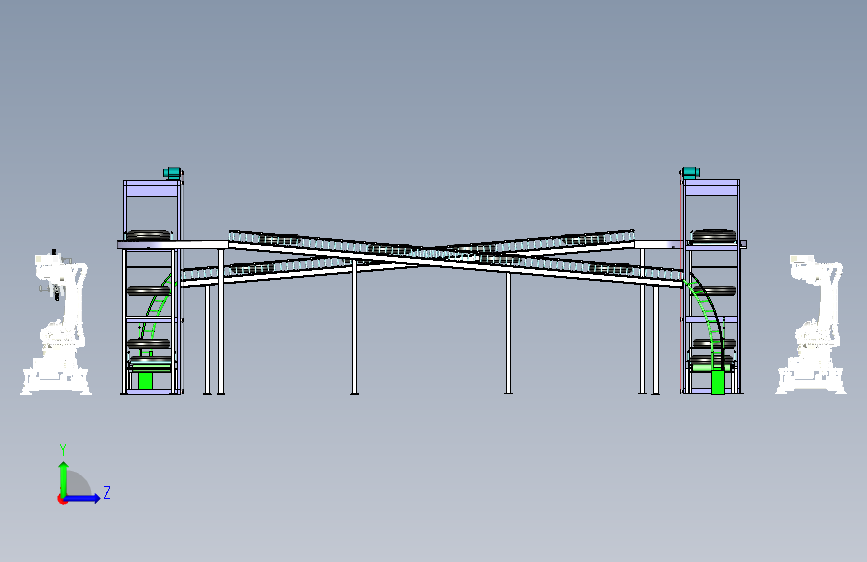Viewport: 867px width, 562px height.
Task: Select the lavender top panel of right tower
Action: click(x=712, y=190)
